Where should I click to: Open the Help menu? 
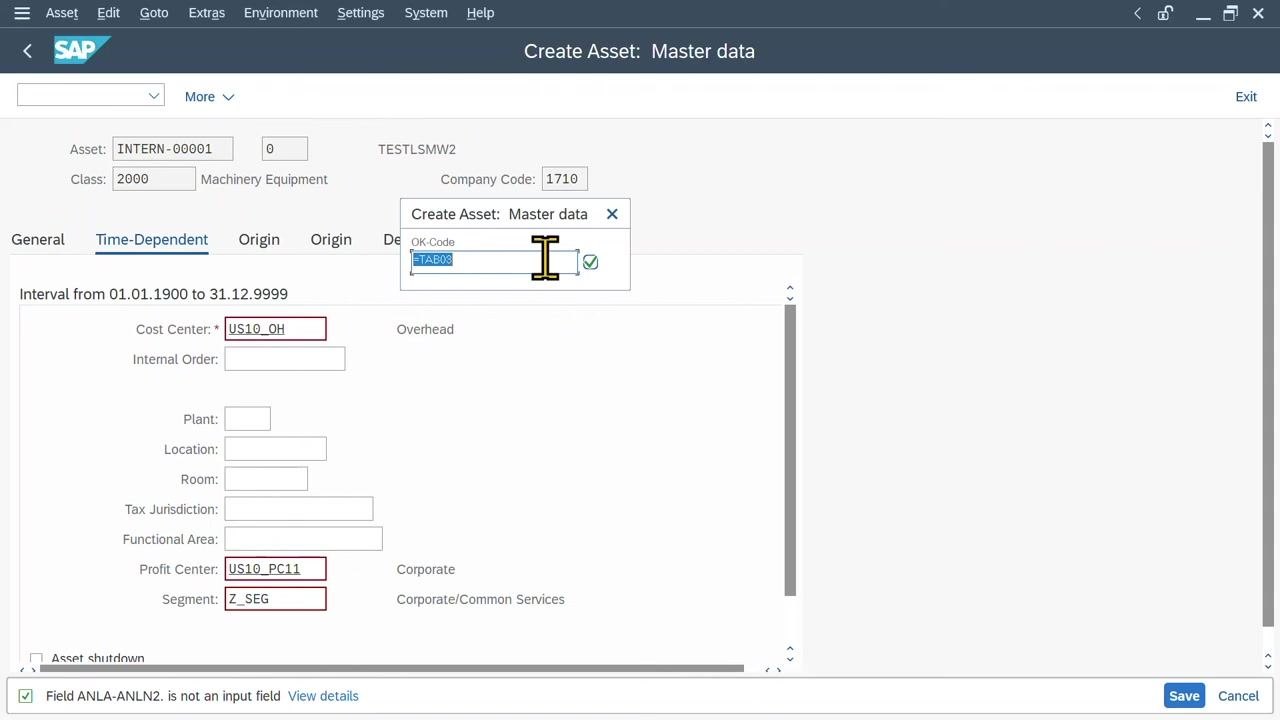[480, 13]
